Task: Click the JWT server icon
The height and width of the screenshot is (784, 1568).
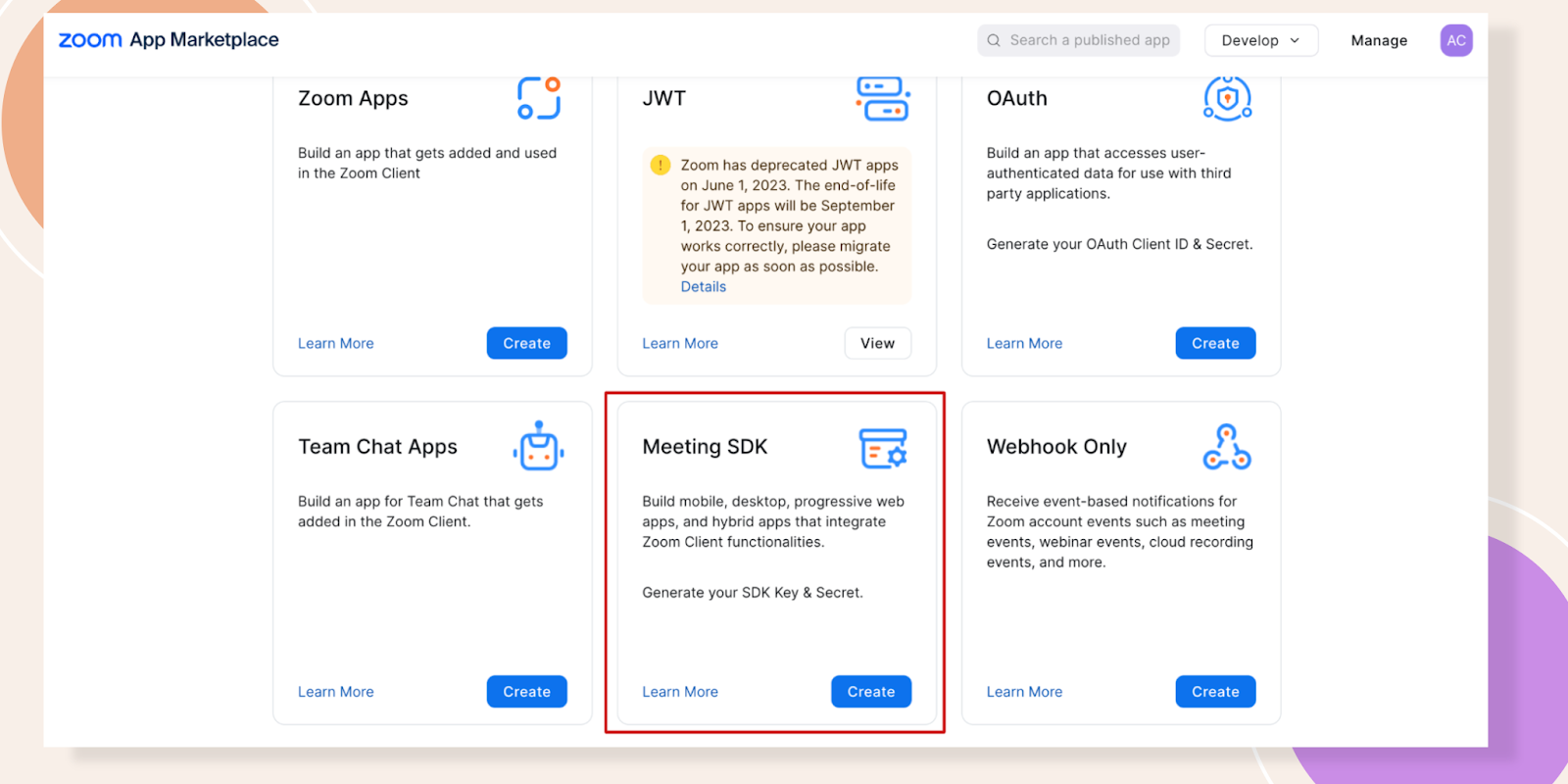Action: pyautogui.click(x=883, y=98)
